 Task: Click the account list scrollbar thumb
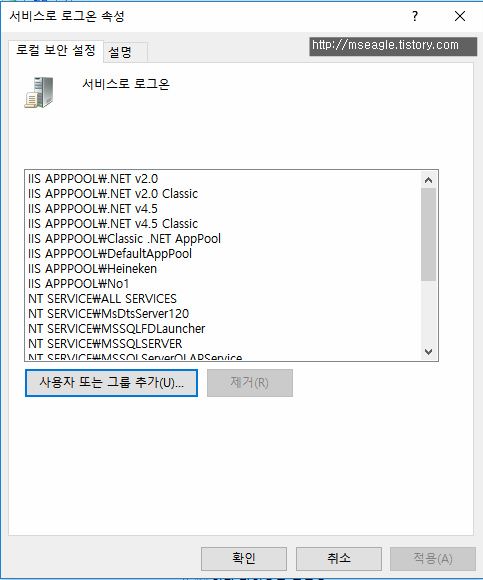[428, 235]
